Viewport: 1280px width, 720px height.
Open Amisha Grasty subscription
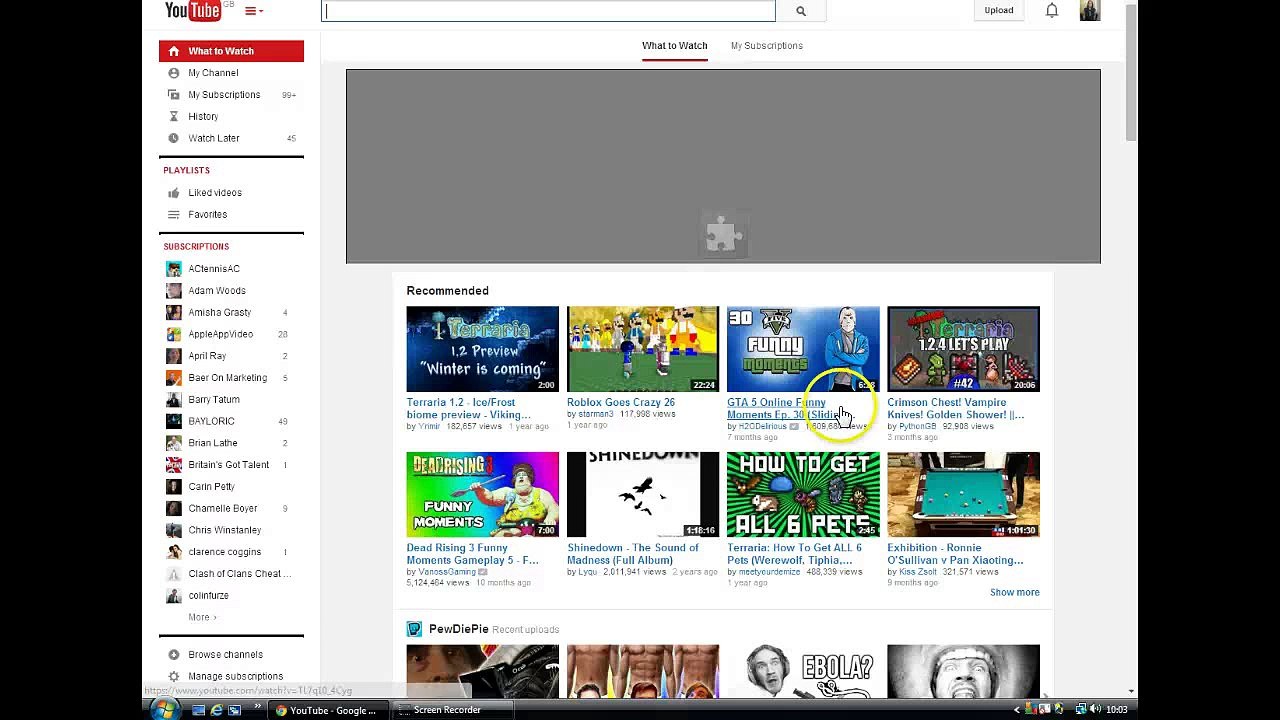(220, 313)
